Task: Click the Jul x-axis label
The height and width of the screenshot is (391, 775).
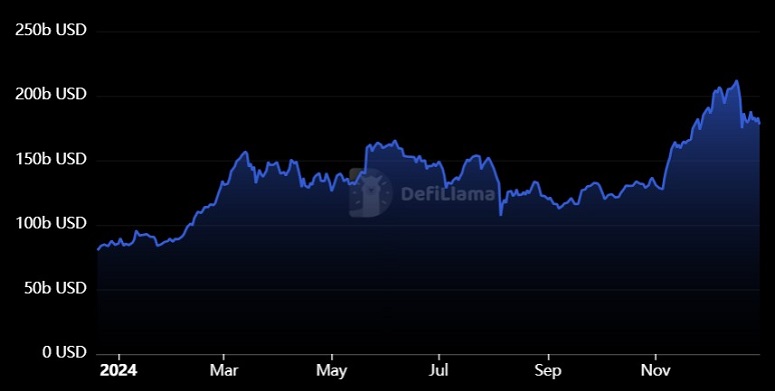Action: click(438, 370)
